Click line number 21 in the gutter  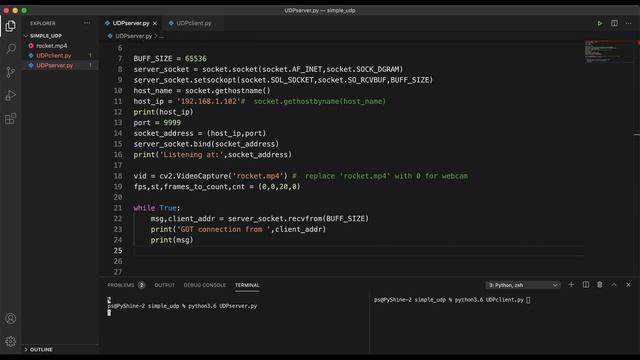(118, 208)
